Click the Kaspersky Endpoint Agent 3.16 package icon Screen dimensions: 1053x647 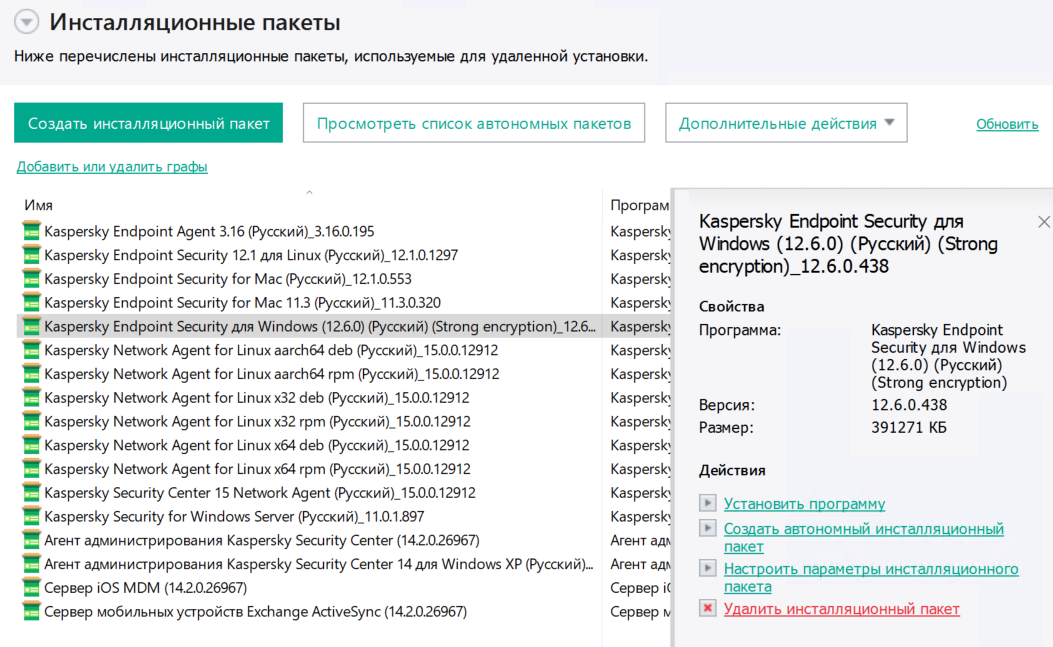pyautogui.click(x=30, y=231)
